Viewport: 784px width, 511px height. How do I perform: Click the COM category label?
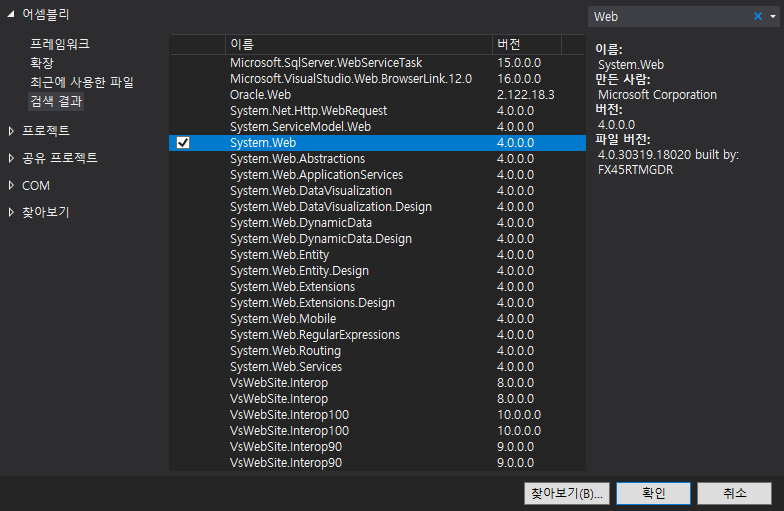click(36, 186)
